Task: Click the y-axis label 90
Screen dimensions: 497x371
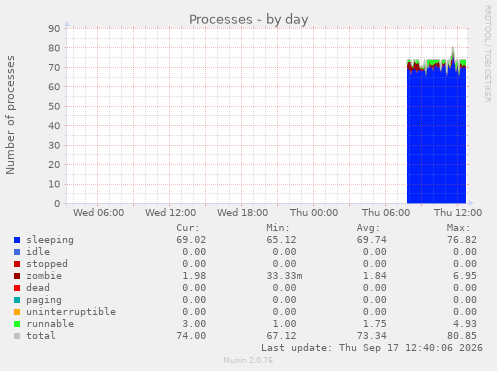Action: click(x=54, y=29)
